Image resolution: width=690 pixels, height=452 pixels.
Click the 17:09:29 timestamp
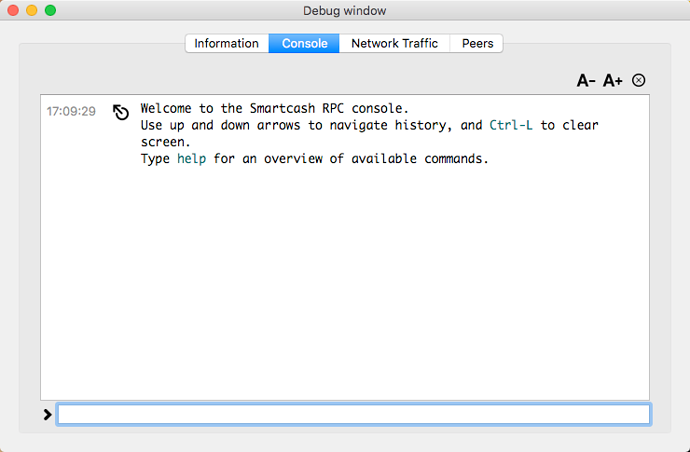(71, 111)
